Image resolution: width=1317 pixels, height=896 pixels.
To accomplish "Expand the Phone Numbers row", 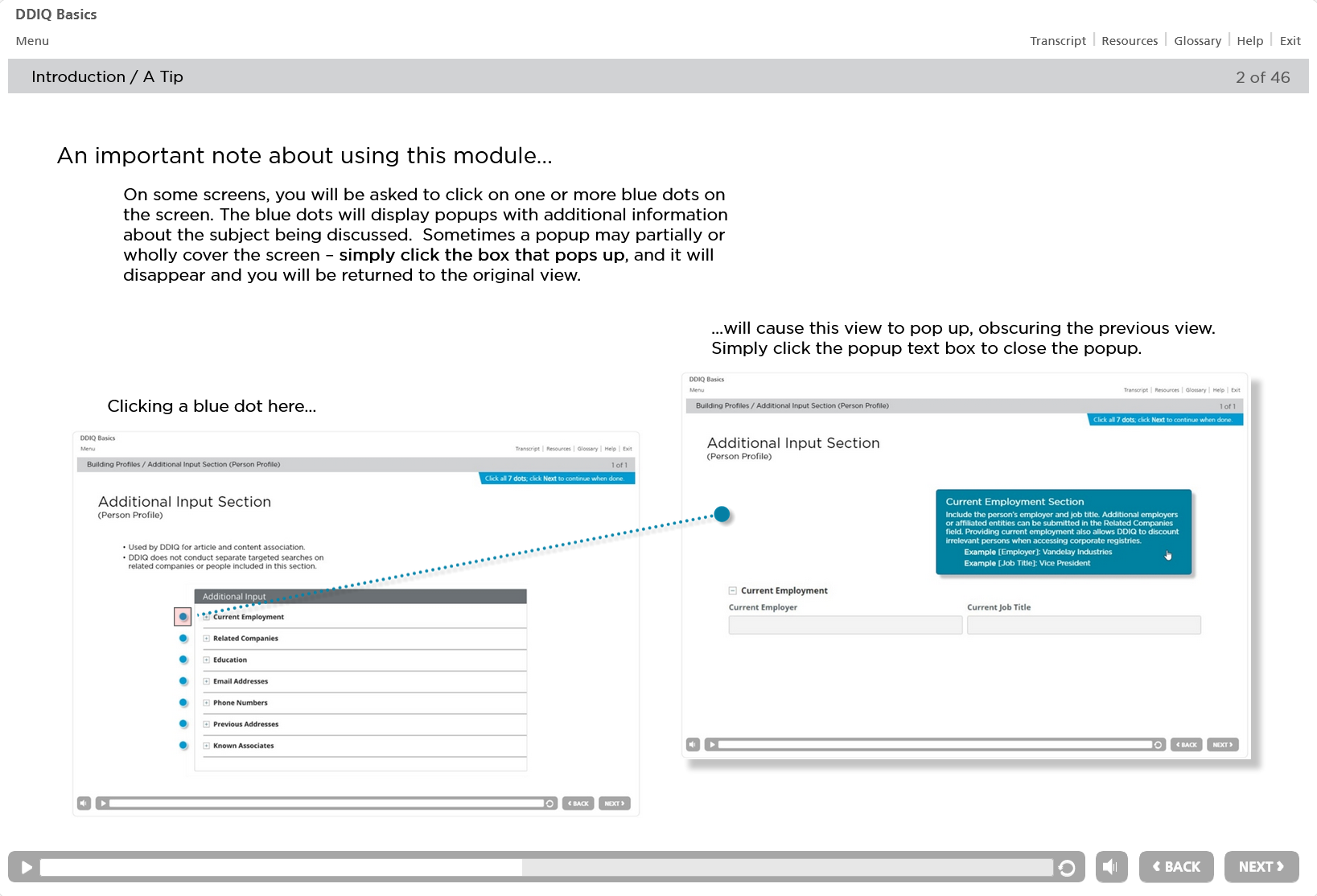I will point(206,703).
